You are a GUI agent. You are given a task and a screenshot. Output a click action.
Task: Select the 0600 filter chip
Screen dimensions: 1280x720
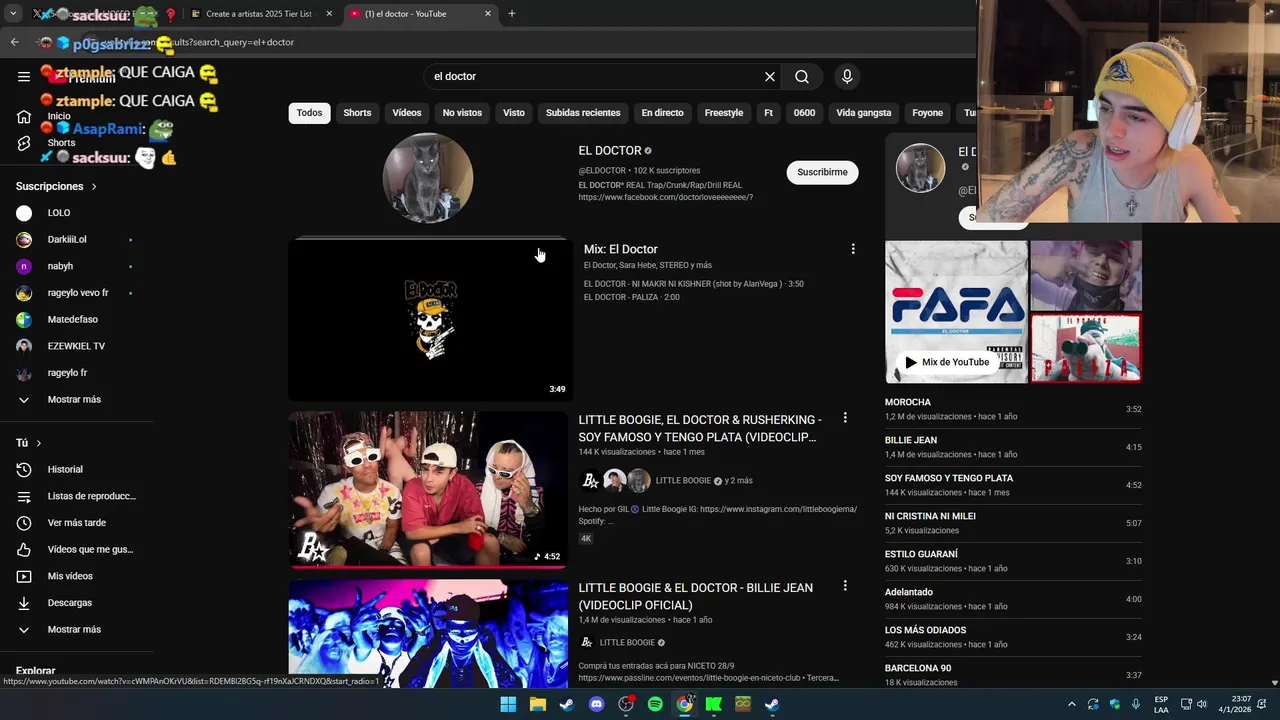point(805,113)
